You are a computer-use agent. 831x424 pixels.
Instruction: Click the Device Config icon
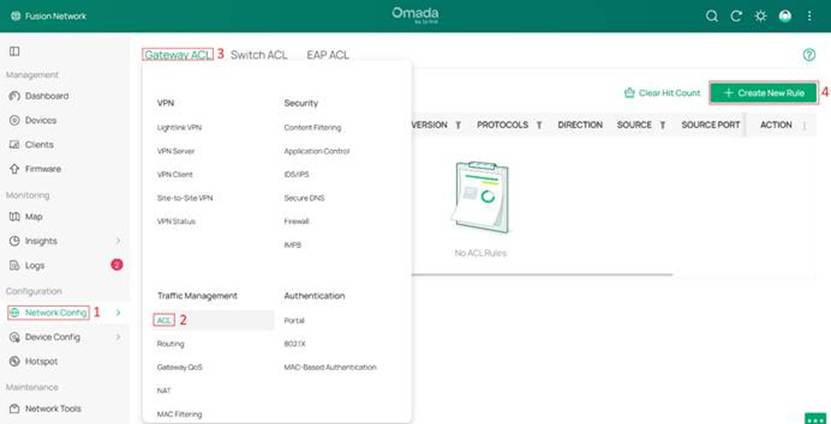click(15, 337)
